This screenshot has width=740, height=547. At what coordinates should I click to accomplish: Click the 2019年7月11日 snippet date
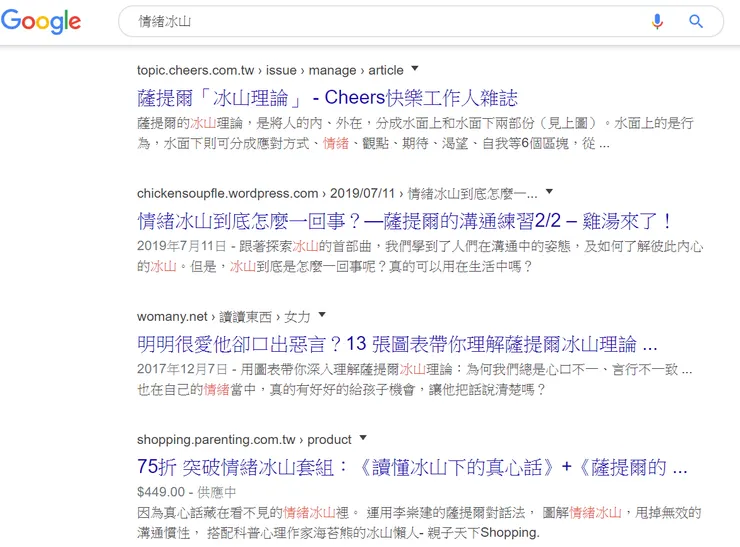pyautogui.click(x=181, y=246)
